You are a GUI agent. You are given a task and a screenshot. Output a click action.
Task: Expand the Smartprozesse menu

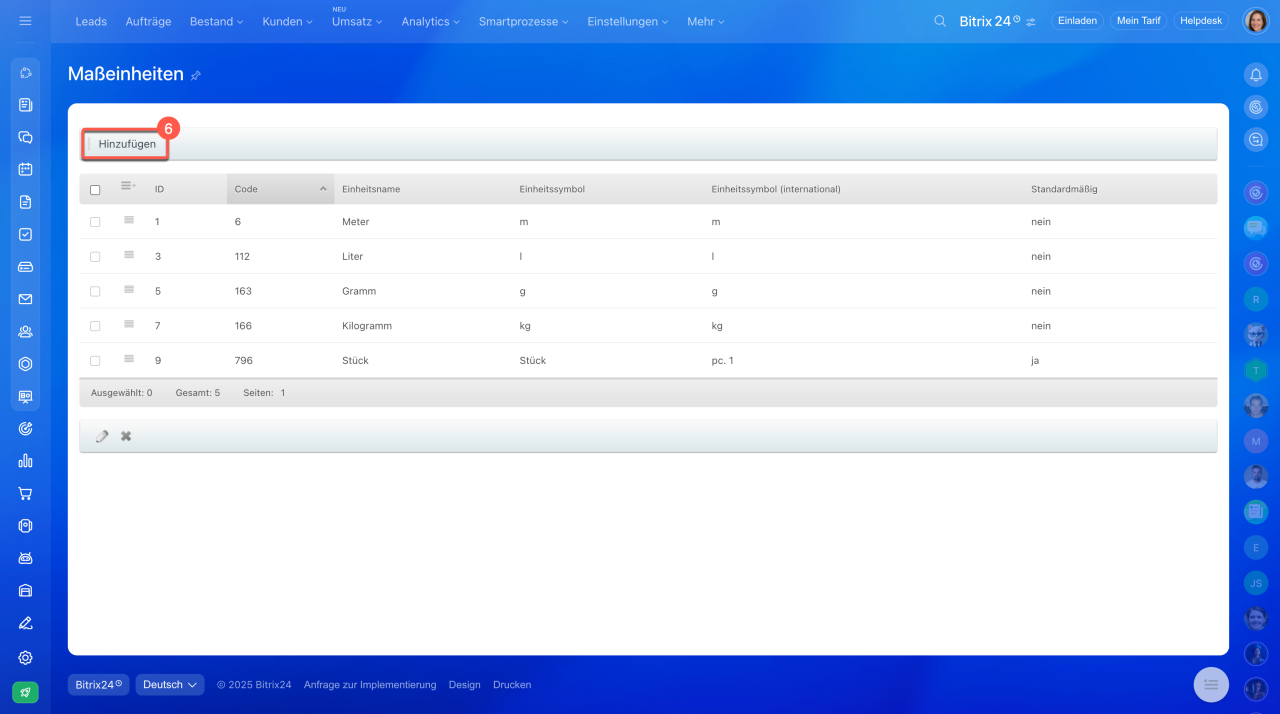[x=523, y=21]
